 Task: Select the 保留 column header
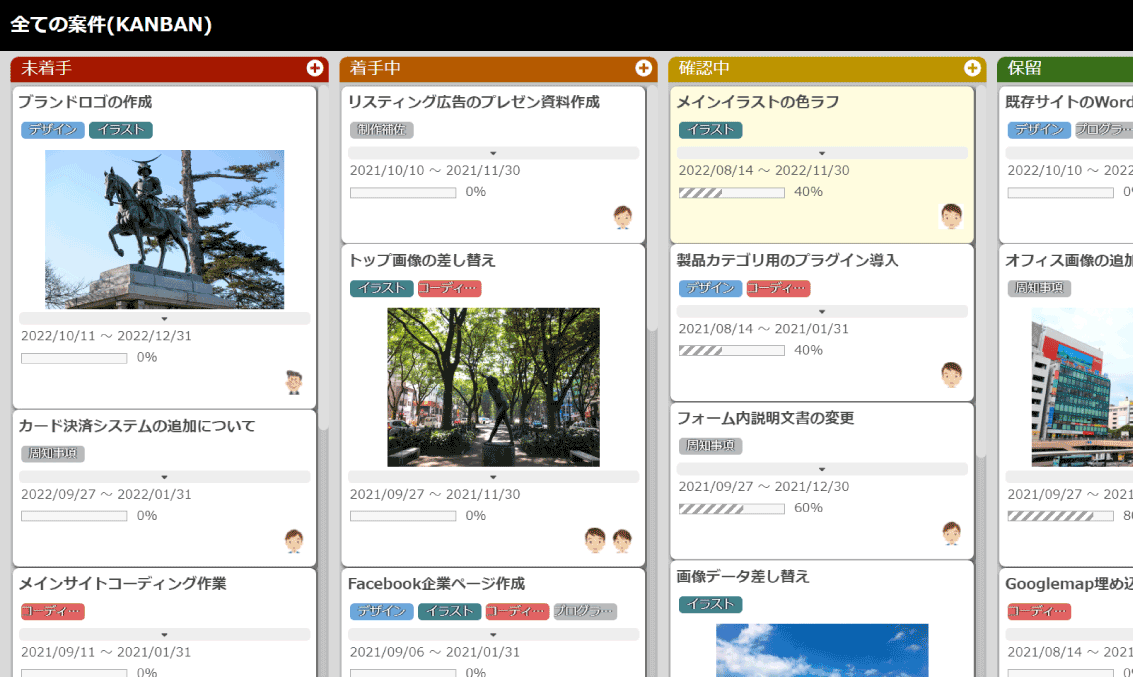pyautogui.click(x=1065, y=69)
